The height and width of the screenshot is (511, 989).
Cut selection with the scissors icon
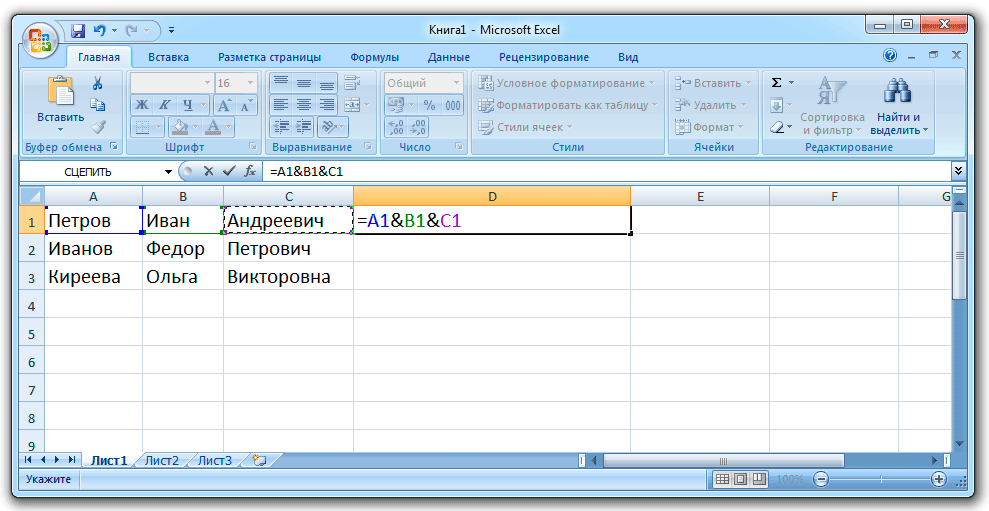[98, 83]
